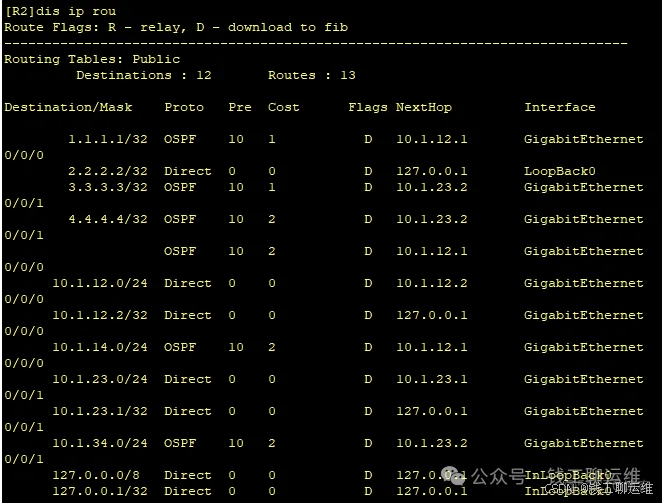Click 'LoopBack0' interface of 2.2.2.2/32

(559, 171)
